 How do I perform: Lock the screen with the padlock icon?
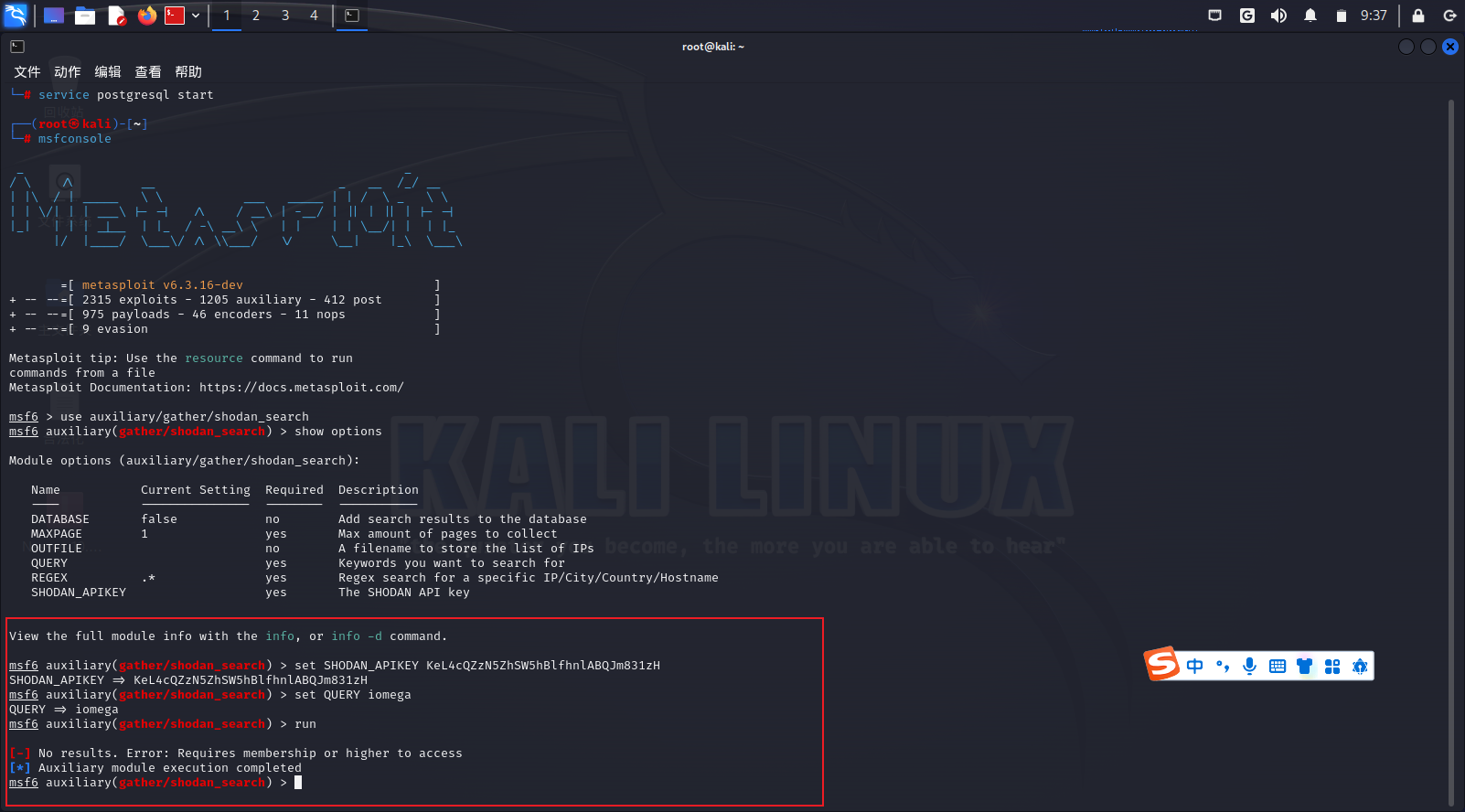point(1418,16)
